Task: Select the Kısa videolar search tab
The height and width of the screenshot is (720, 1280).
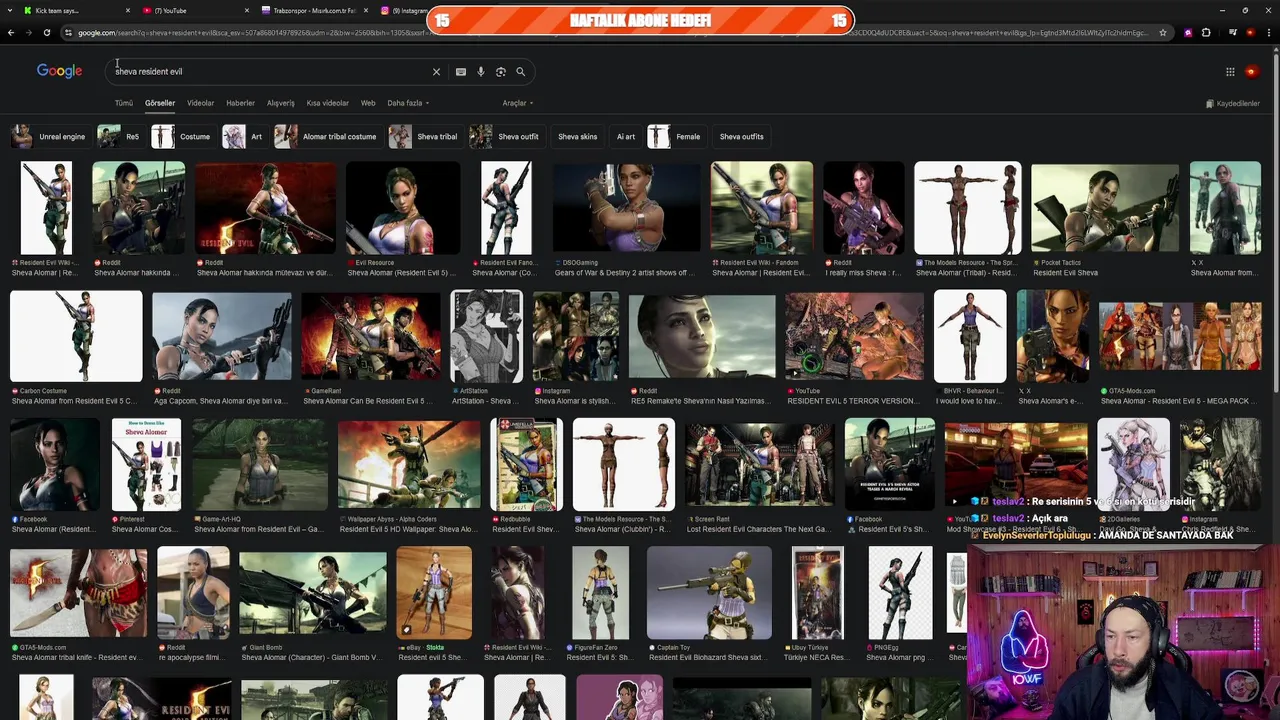Action: (x=328, y=103)
